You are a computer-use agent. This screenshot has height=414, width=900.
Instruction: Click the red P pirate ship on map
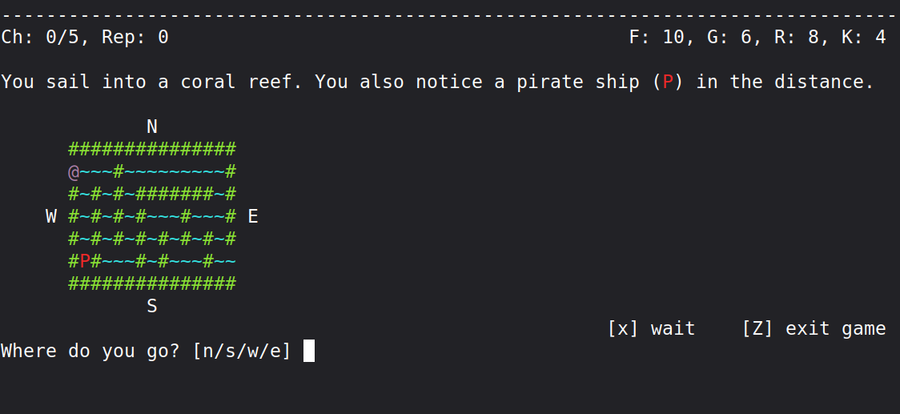coord(85,261)
